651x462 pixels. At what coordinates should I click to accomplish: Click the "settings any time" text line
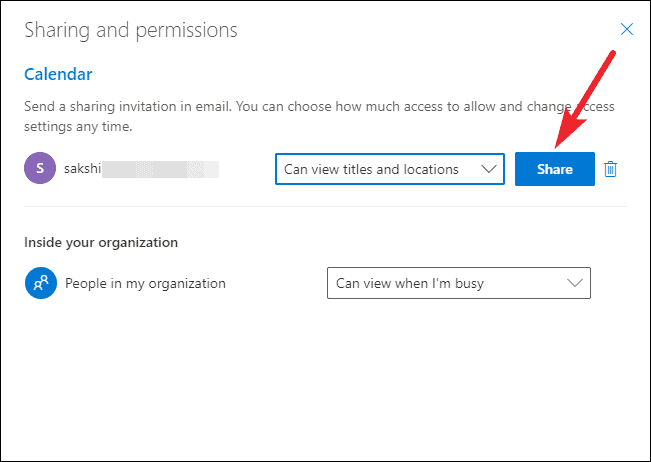tap(78, 127)
